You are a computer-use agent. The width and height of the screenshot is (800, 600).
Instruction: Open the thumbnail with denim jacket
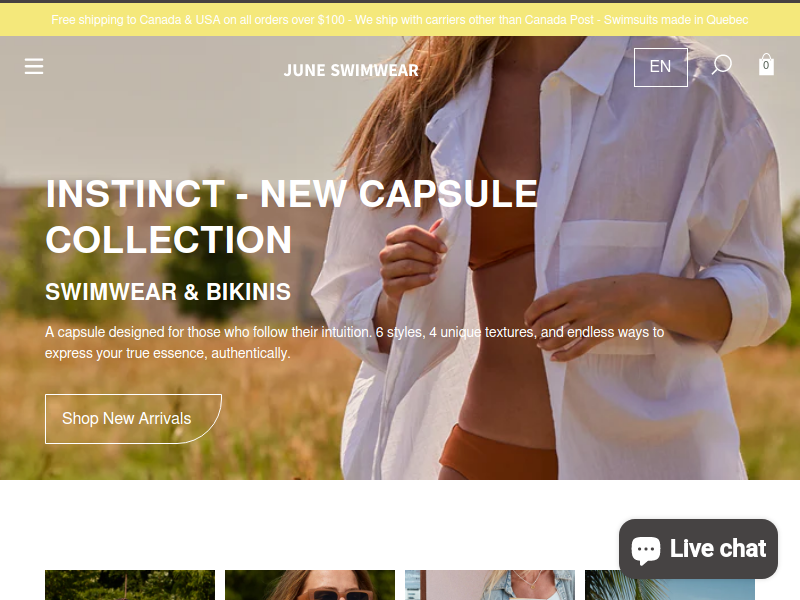(490, 585)
